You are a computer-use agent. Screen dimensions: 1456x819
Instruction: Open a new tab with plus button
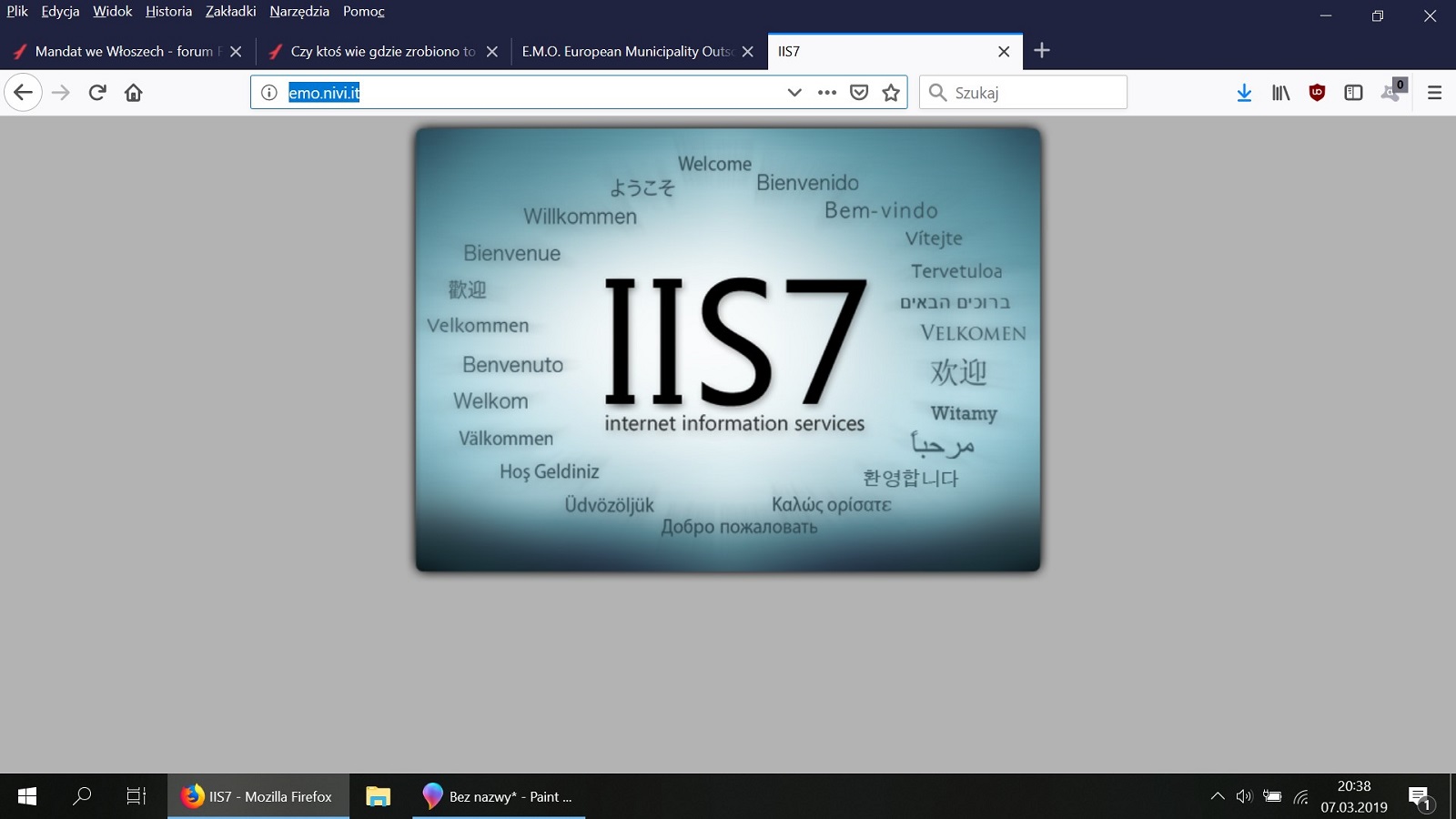(1042, 51)
